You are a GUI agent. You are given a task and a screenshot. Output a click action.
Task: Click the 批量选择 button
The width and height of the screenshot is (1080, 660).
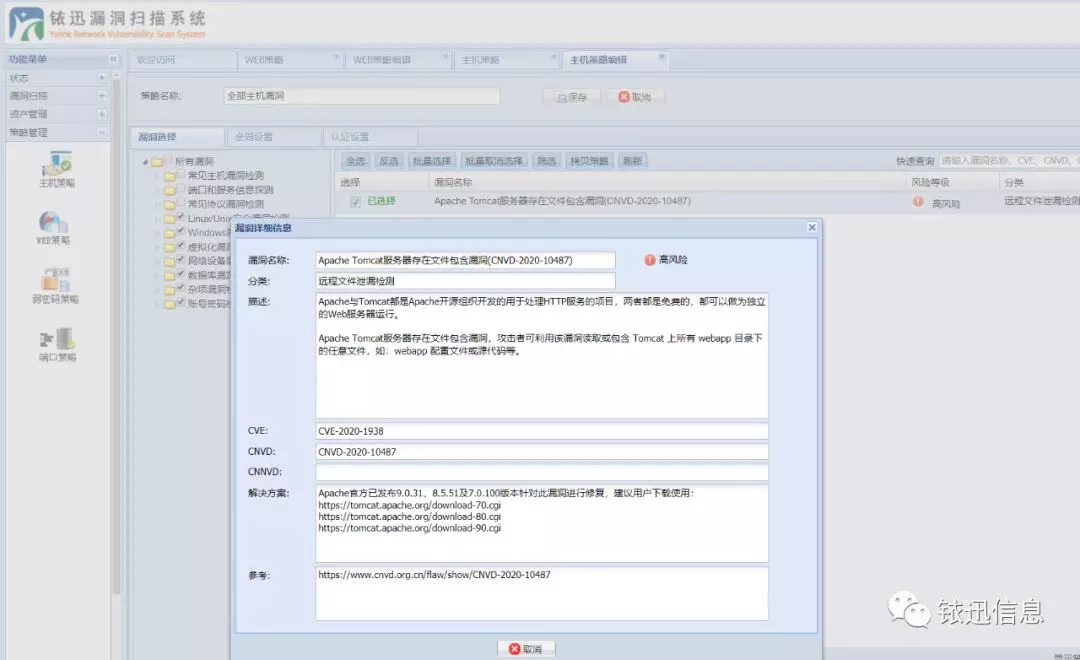pos(431,161)
